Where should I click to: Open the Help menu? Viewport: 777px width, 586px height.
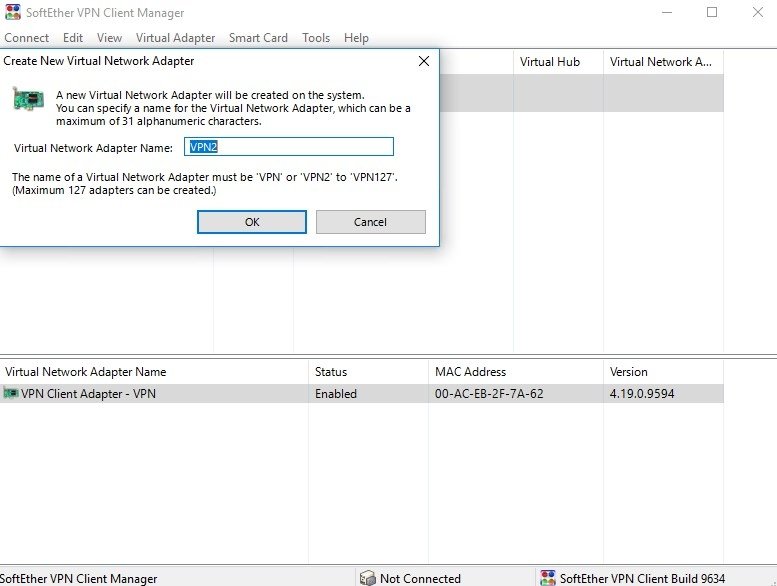(x=356, y=38)
